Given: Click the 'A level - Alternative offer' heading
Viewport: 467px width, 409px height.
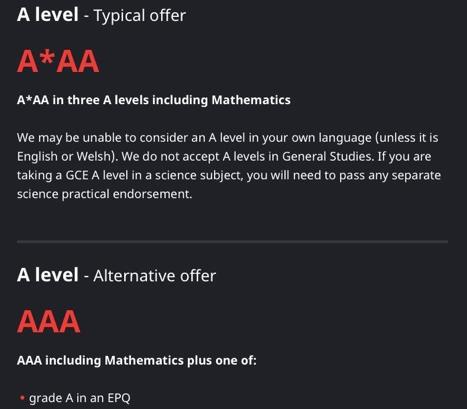Looking at the screenshot, I should point(116,275).
